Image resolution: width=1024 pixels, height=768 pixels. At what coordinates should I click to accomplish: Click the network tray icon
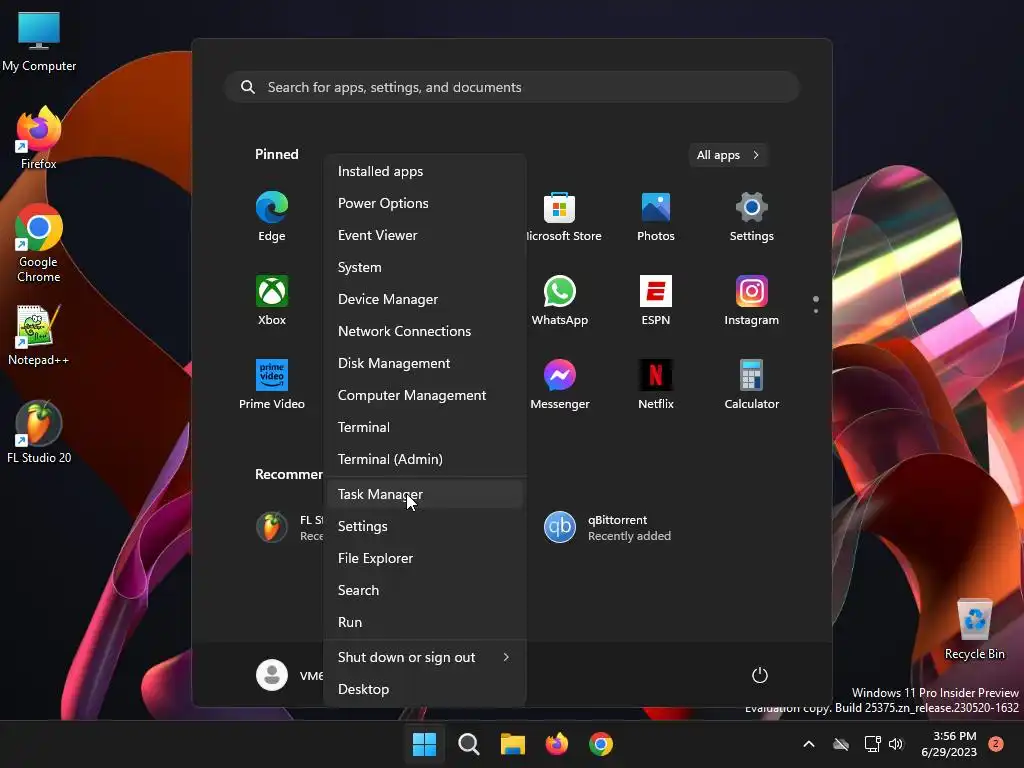pyautogui.click(x=872, y=744)
